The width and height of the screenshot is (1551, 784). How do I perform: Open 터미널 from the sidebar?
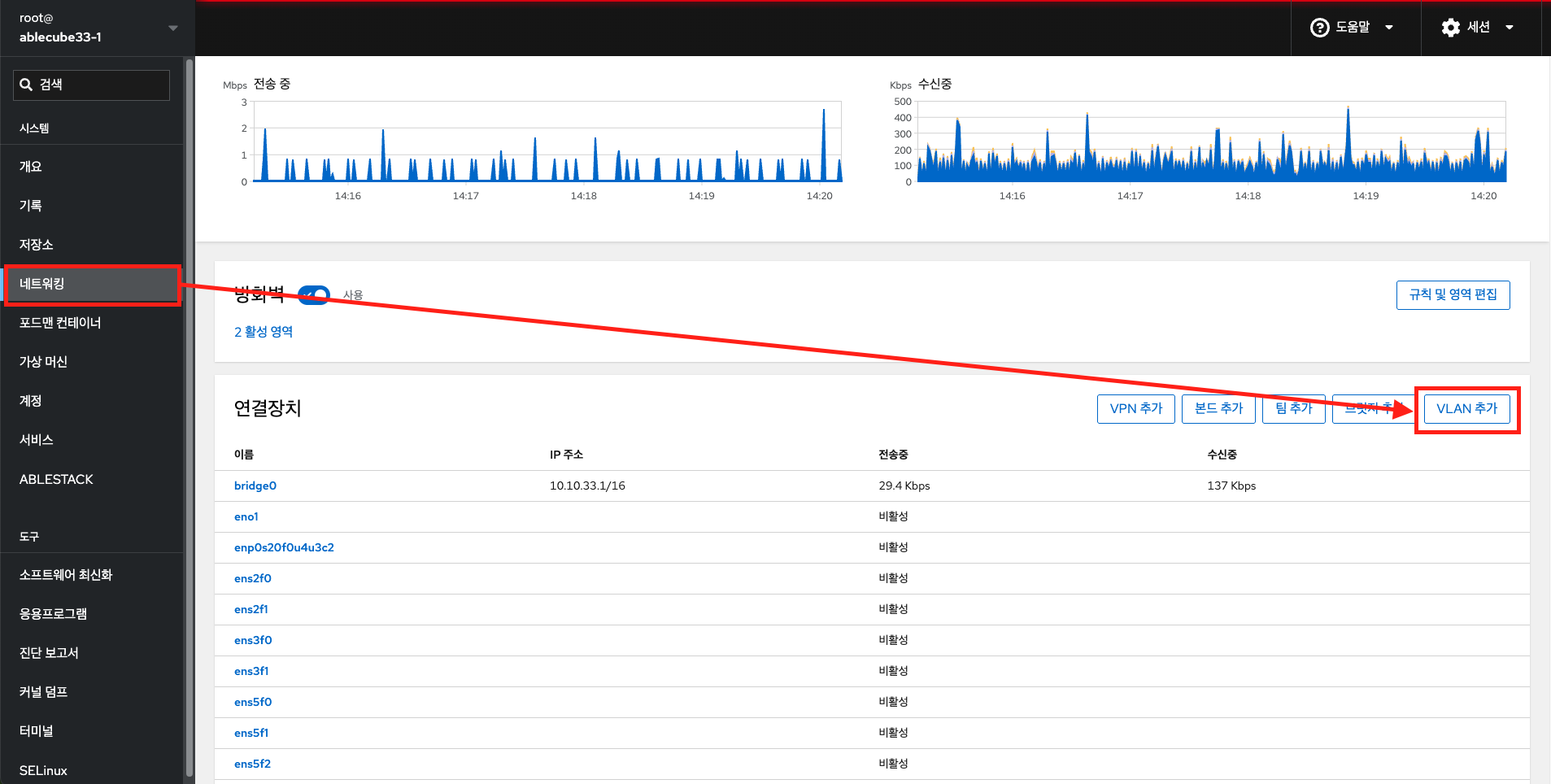pyautogui.click(x=37, y=731)
